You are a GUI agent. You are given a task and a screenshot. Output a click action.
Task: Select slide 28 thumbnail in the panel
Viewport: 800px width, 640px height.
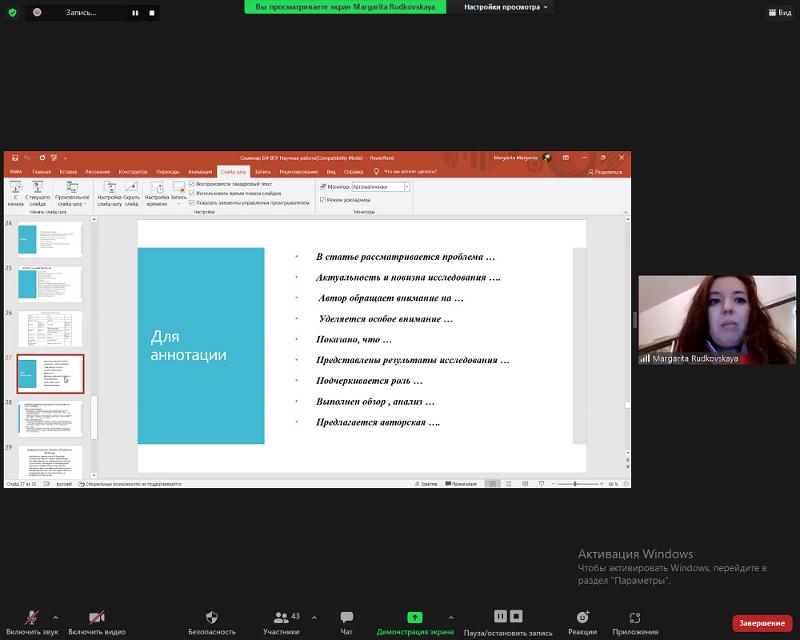pyautogui.click(x=50, y=418)
